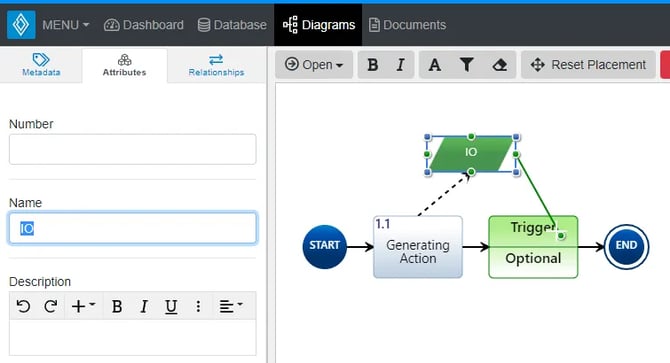670x363 pixels.
Task: Open the MENU dropdown
Action: (65, 25)
